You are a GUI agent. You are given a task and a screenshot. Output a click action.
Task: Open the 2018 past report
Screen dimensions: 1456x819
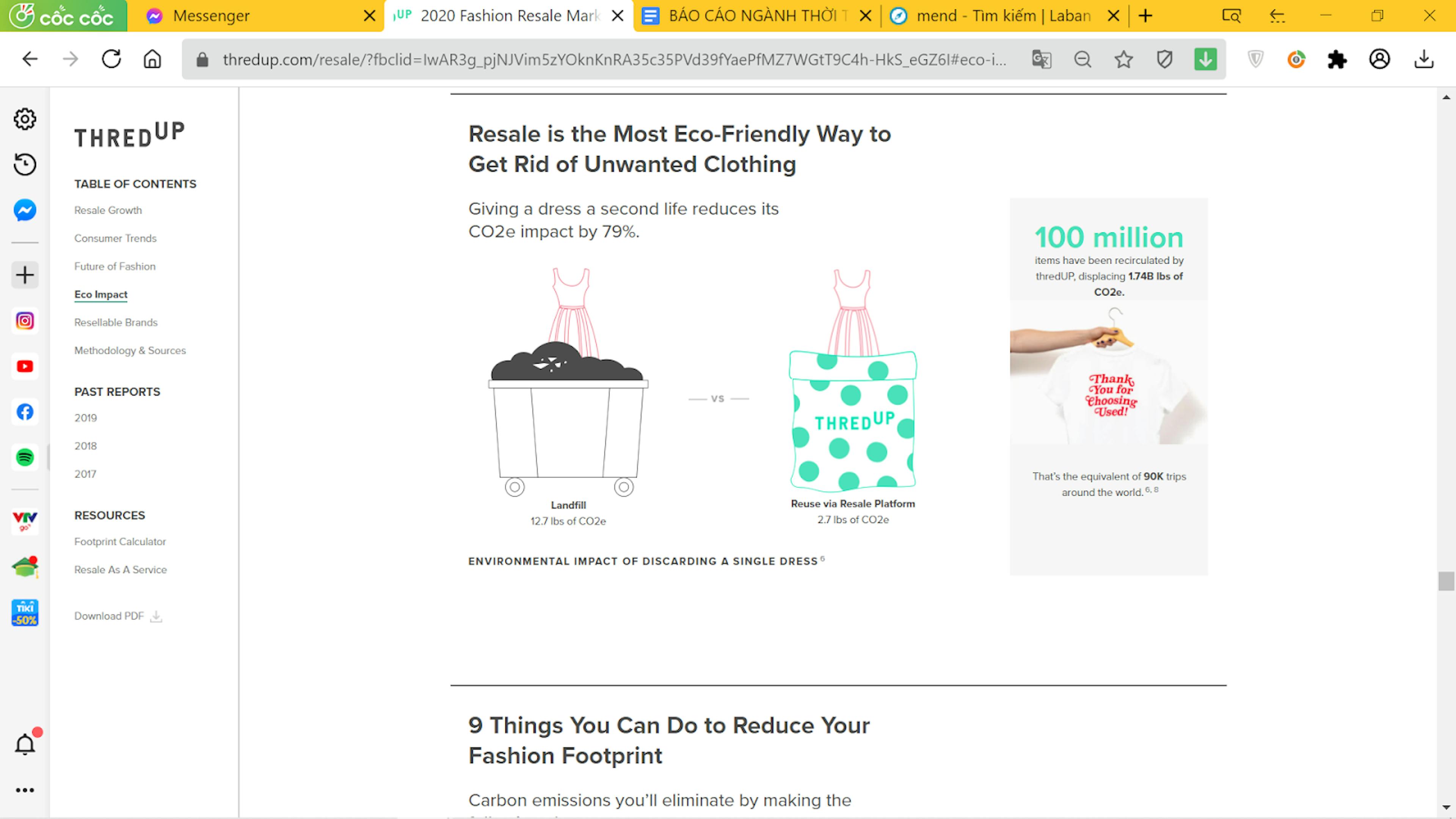[85, 446]
